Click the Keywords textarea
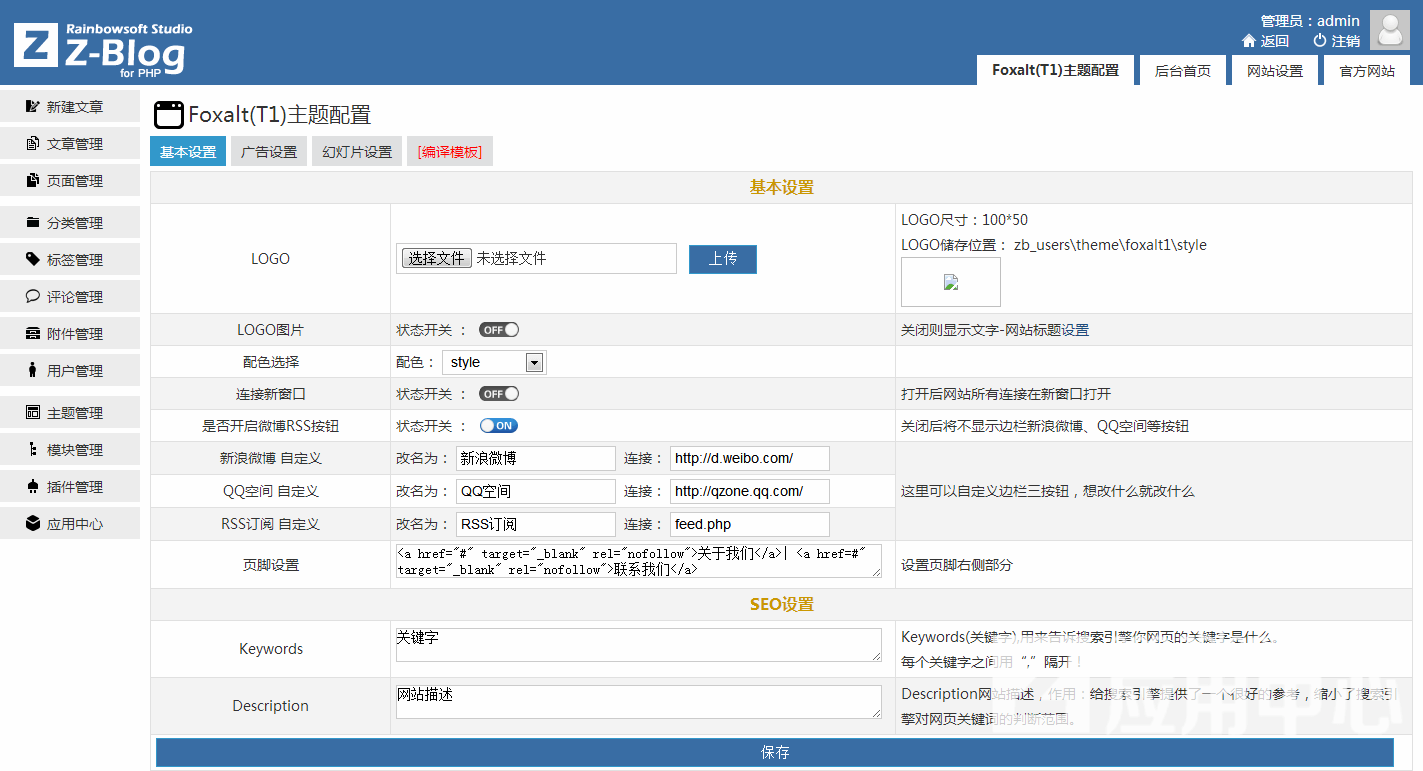This screenshot has height=771, width=1423. coord(639,645)
